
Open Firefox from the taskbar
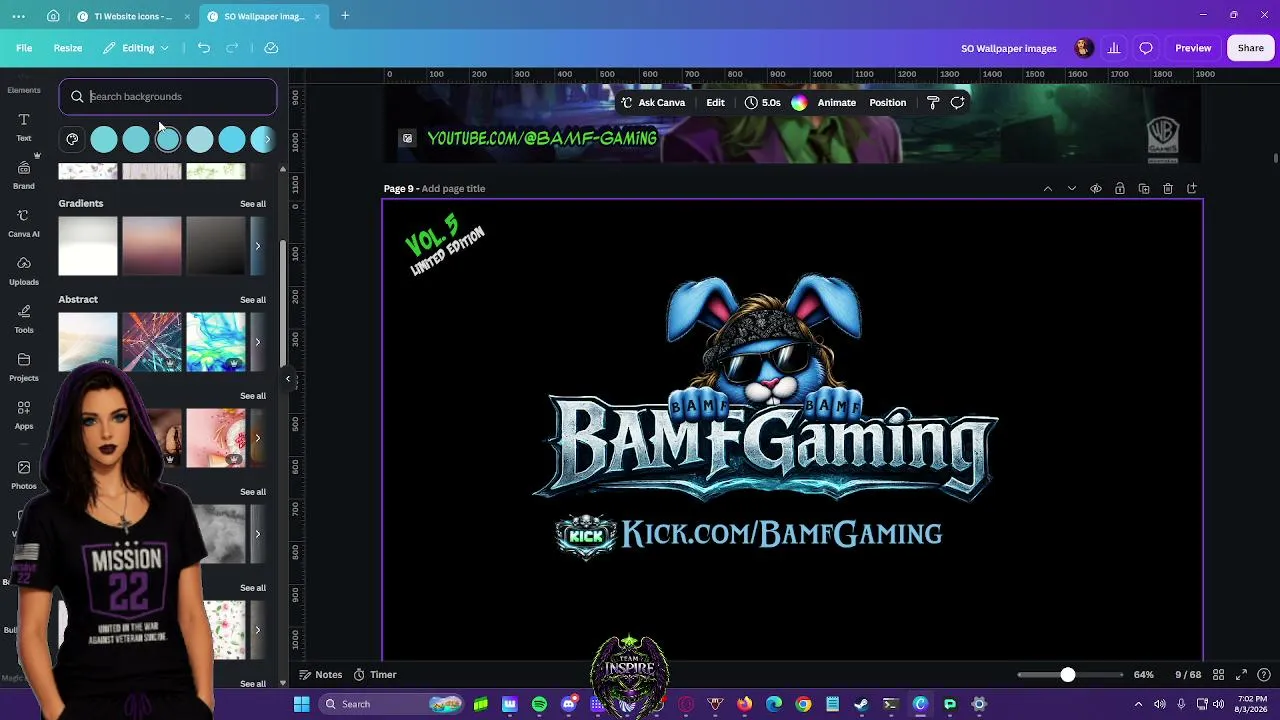(744, 704)
